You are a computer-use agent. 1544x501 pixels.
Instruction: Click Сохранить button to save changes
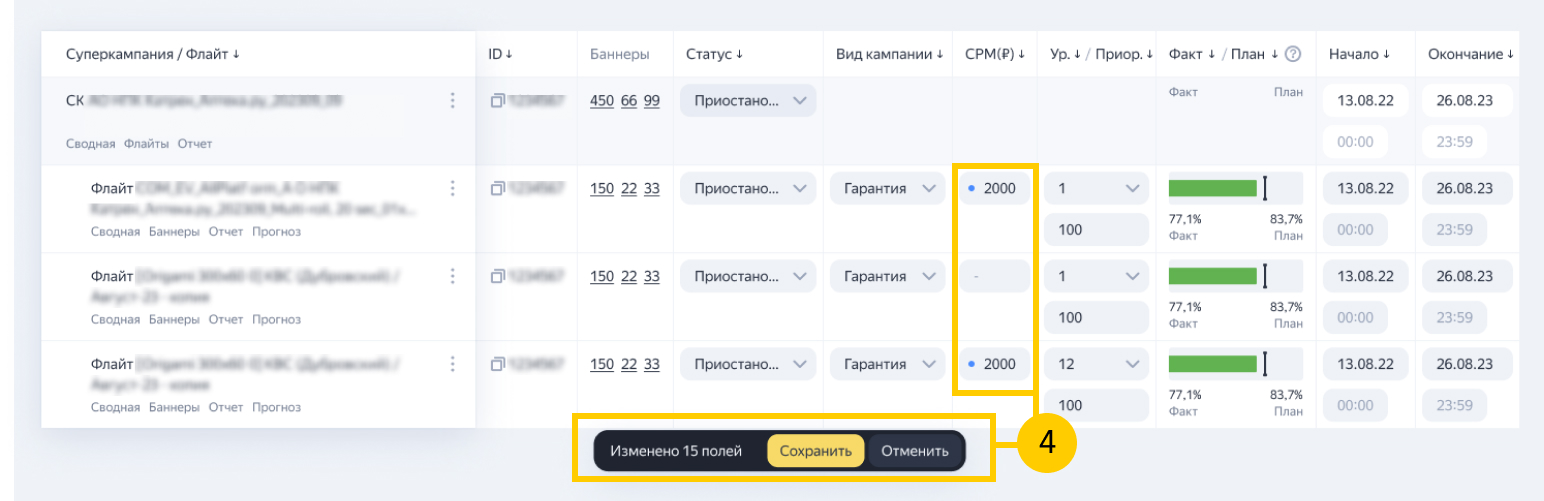pos(815,451)
